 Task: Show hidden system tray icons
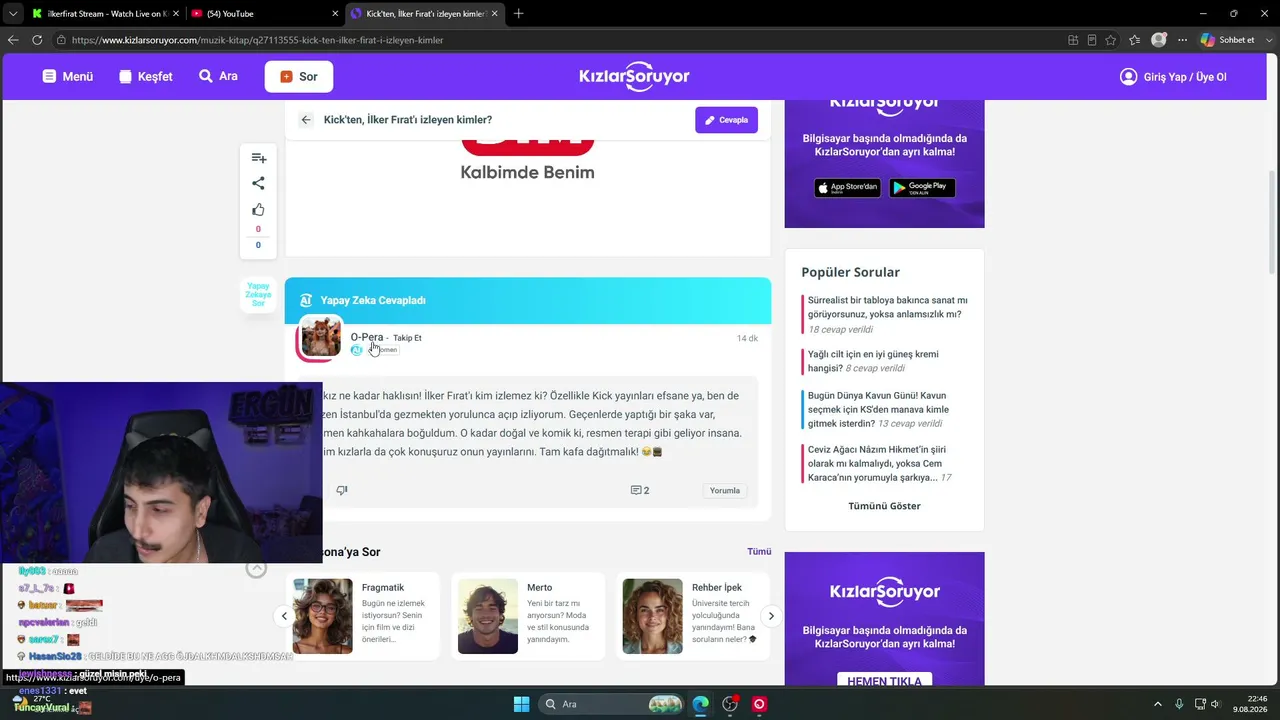click(x=1157, y=704)
